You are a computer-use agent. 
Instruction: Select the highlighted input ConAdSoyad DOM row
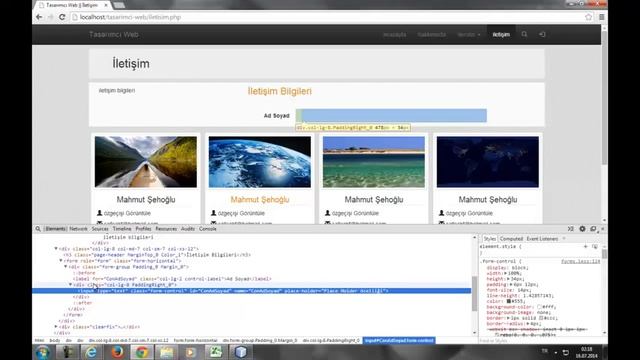point(251,291)
